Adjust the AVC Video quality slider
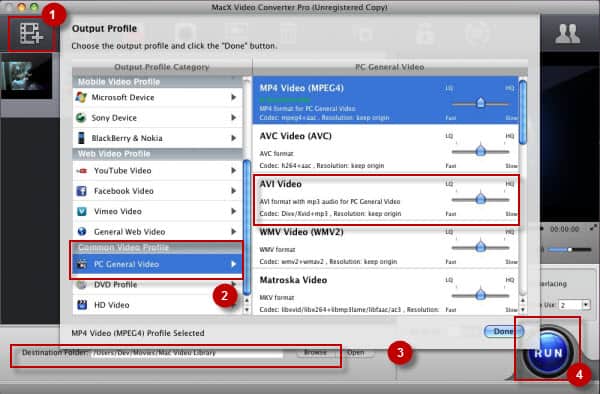The image size is (600, 394). [x=481, y=151]
